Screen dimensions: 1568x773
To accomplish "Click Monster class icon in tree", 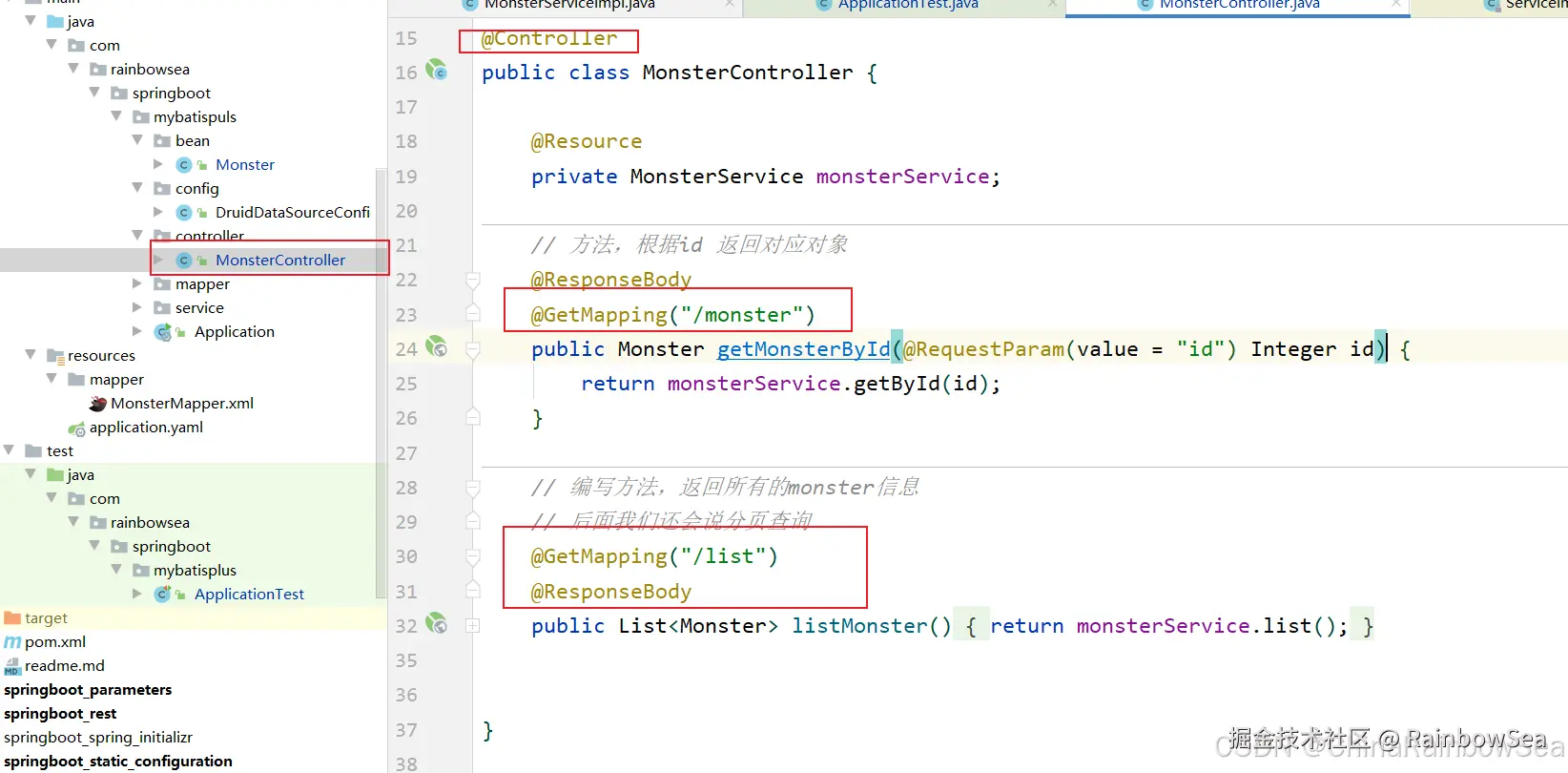I will (x=184, y=164).
